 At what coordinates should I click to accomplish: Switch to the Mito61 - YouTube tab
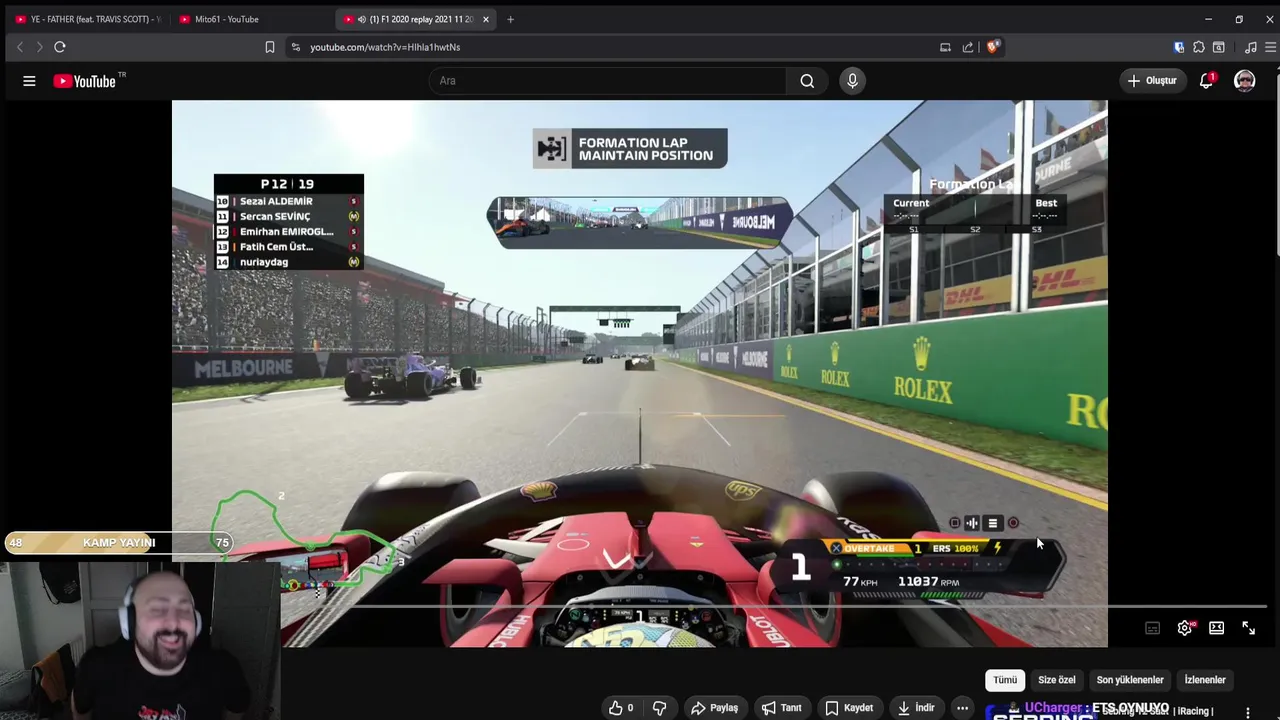(x=250, y=19)
